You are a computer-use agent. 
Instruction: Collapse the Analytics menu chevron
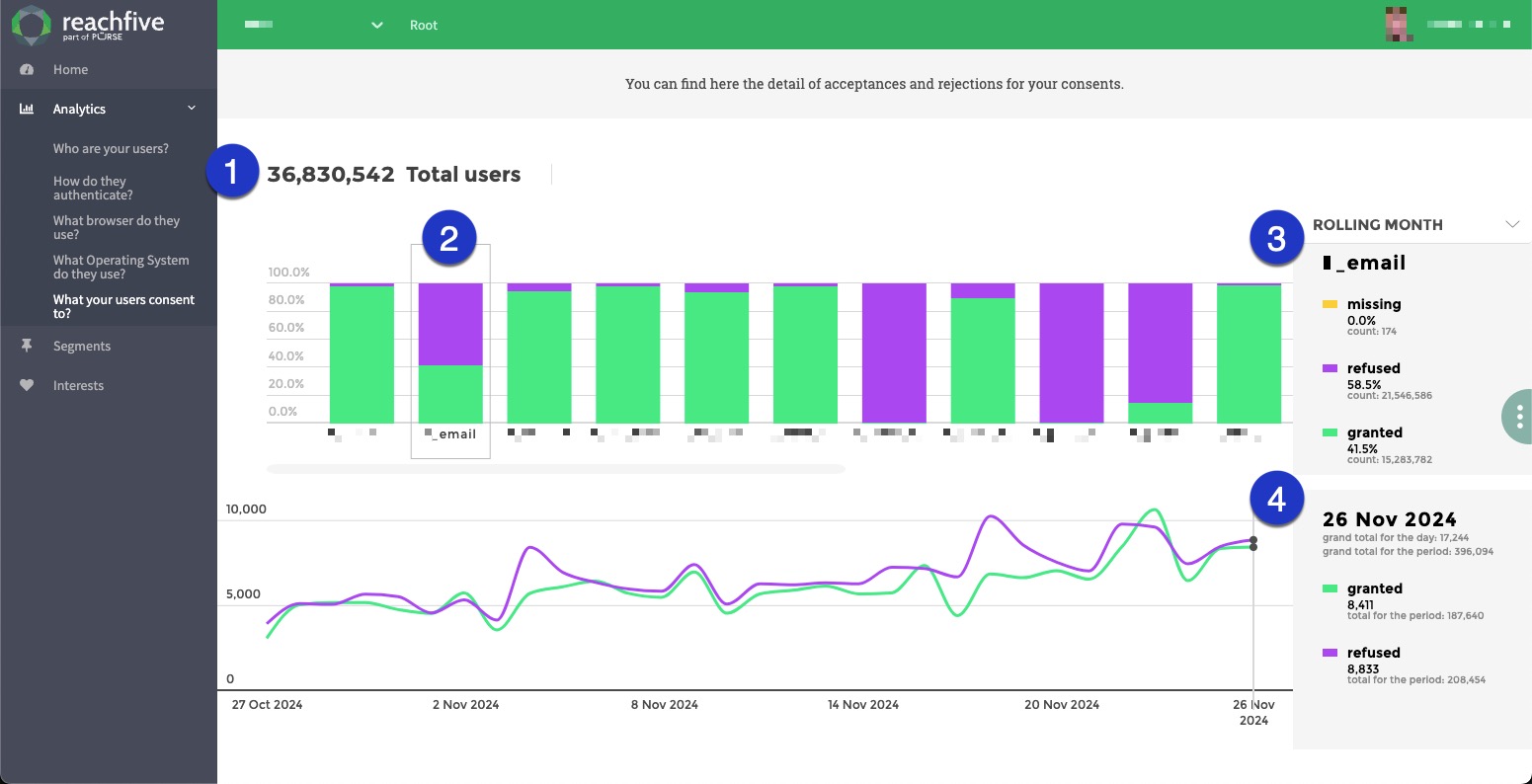pyautogui.click(x=192, y=109)
